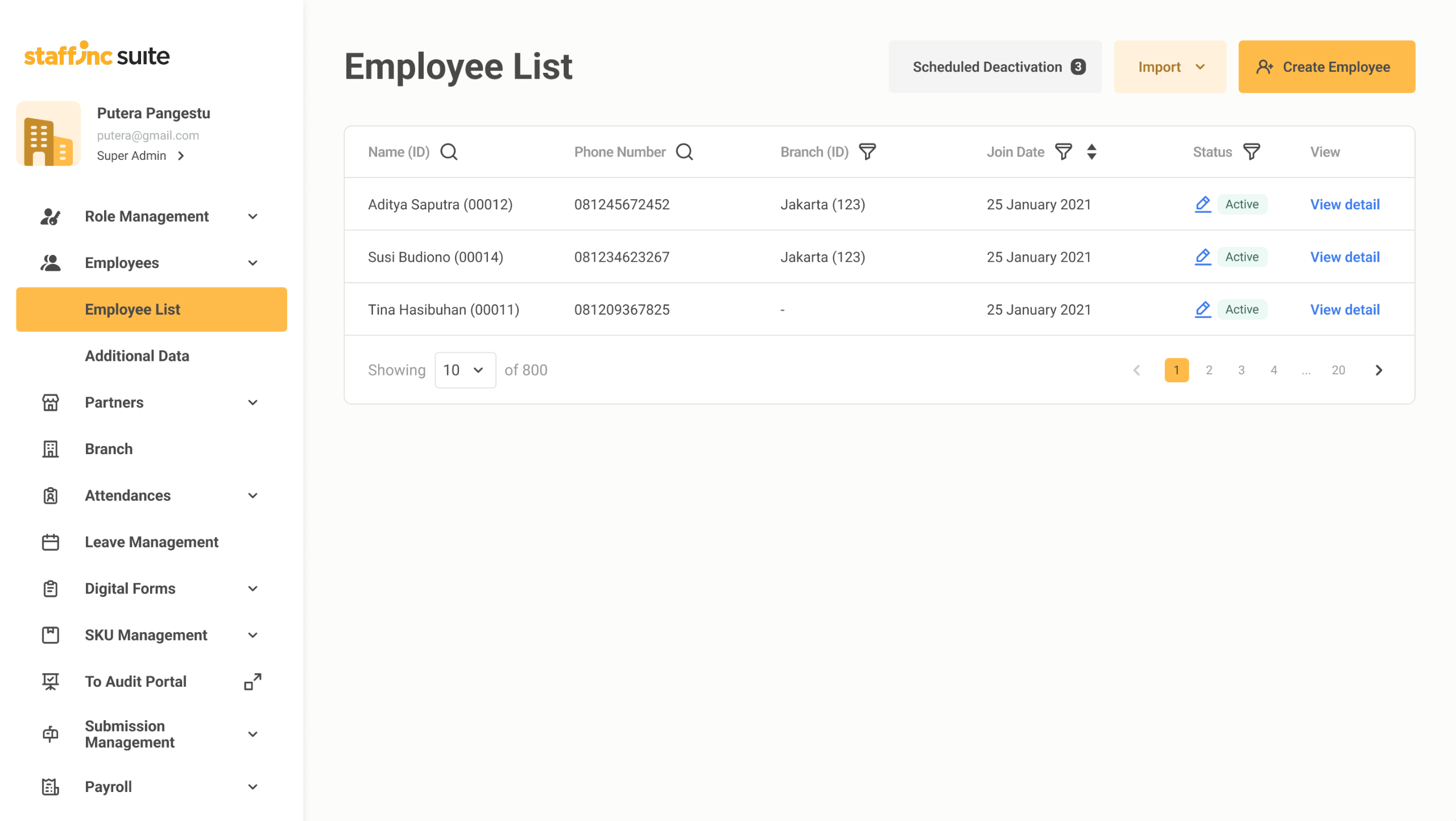
Task: Expand the Role Management menu
Action: coord(147,217)
